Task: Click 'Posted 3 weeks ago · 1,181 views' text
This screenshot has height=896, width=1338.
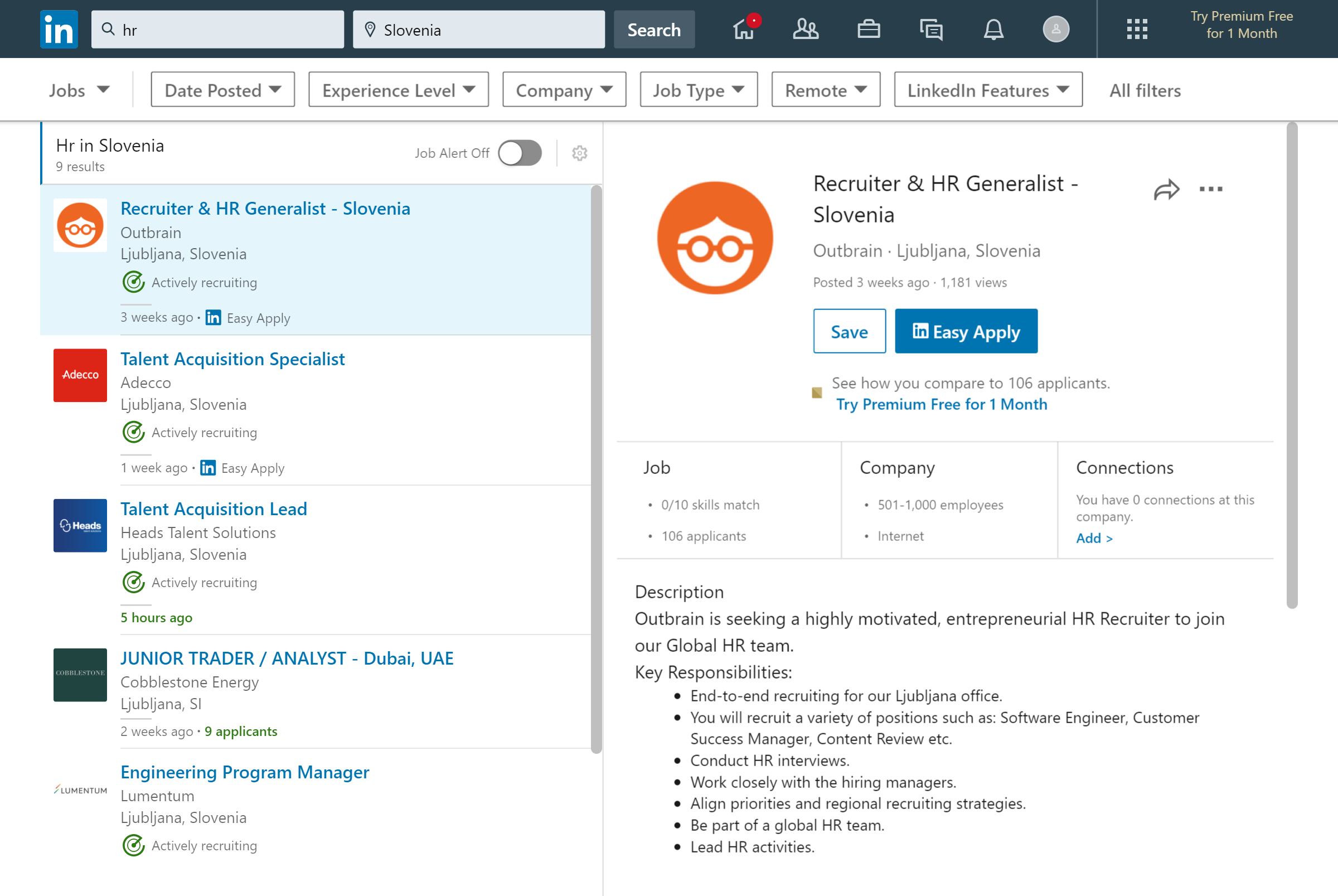Action: click(x=909, y=282)
